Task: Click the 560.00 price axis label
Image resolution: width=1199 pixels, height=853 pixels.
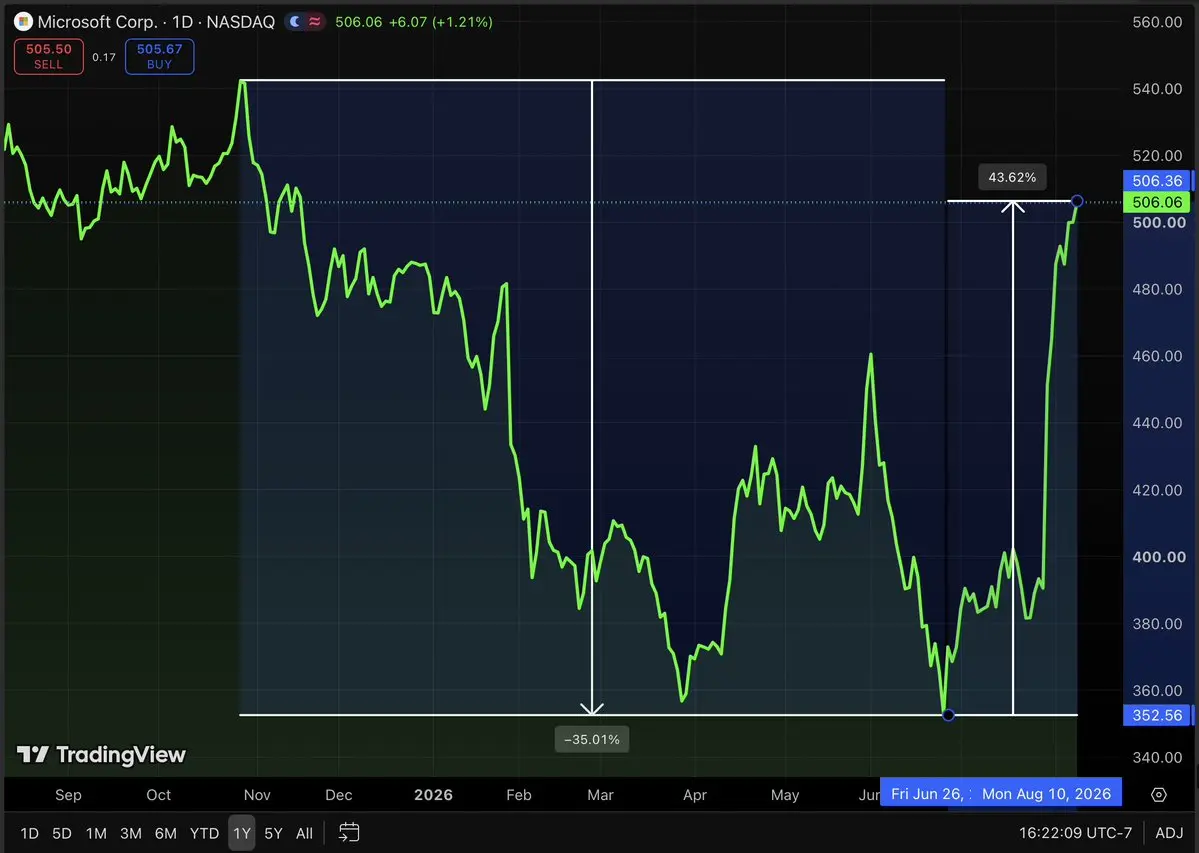Action: [1157, 22]
